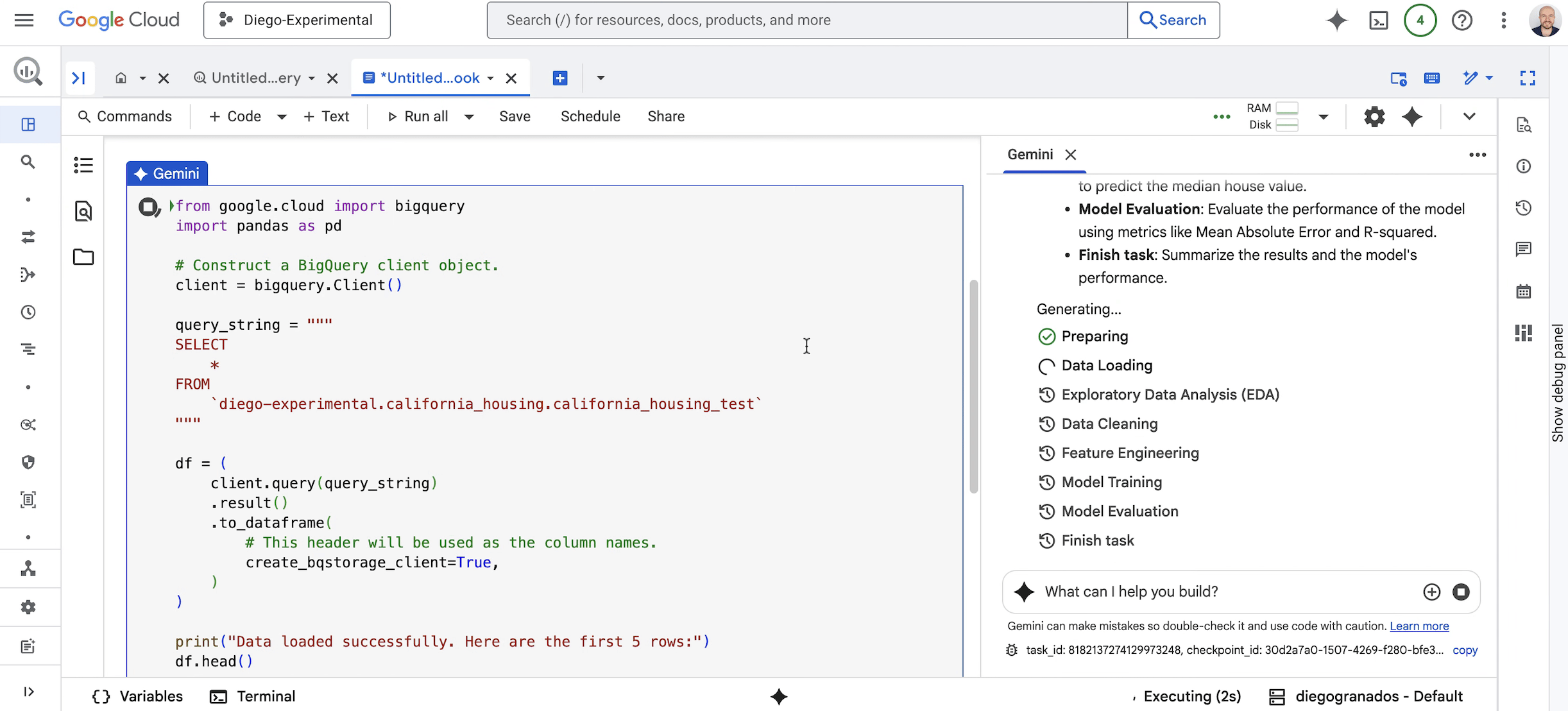The image size is (1568, 711).
Task: Stop Gemini generation button
Action: tap(1461, 592)
